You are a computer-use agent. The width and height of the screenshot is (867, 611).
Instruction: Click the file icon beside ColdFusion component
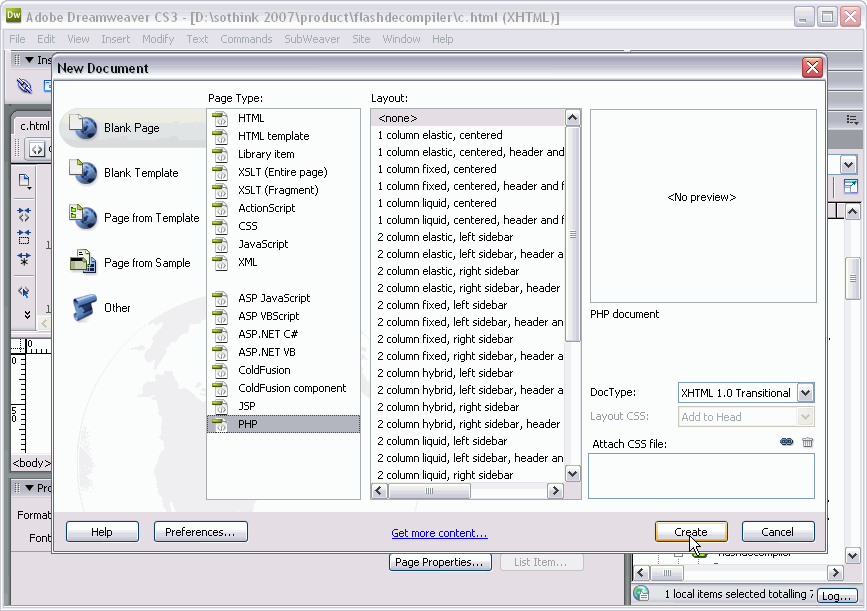[220, 388]
